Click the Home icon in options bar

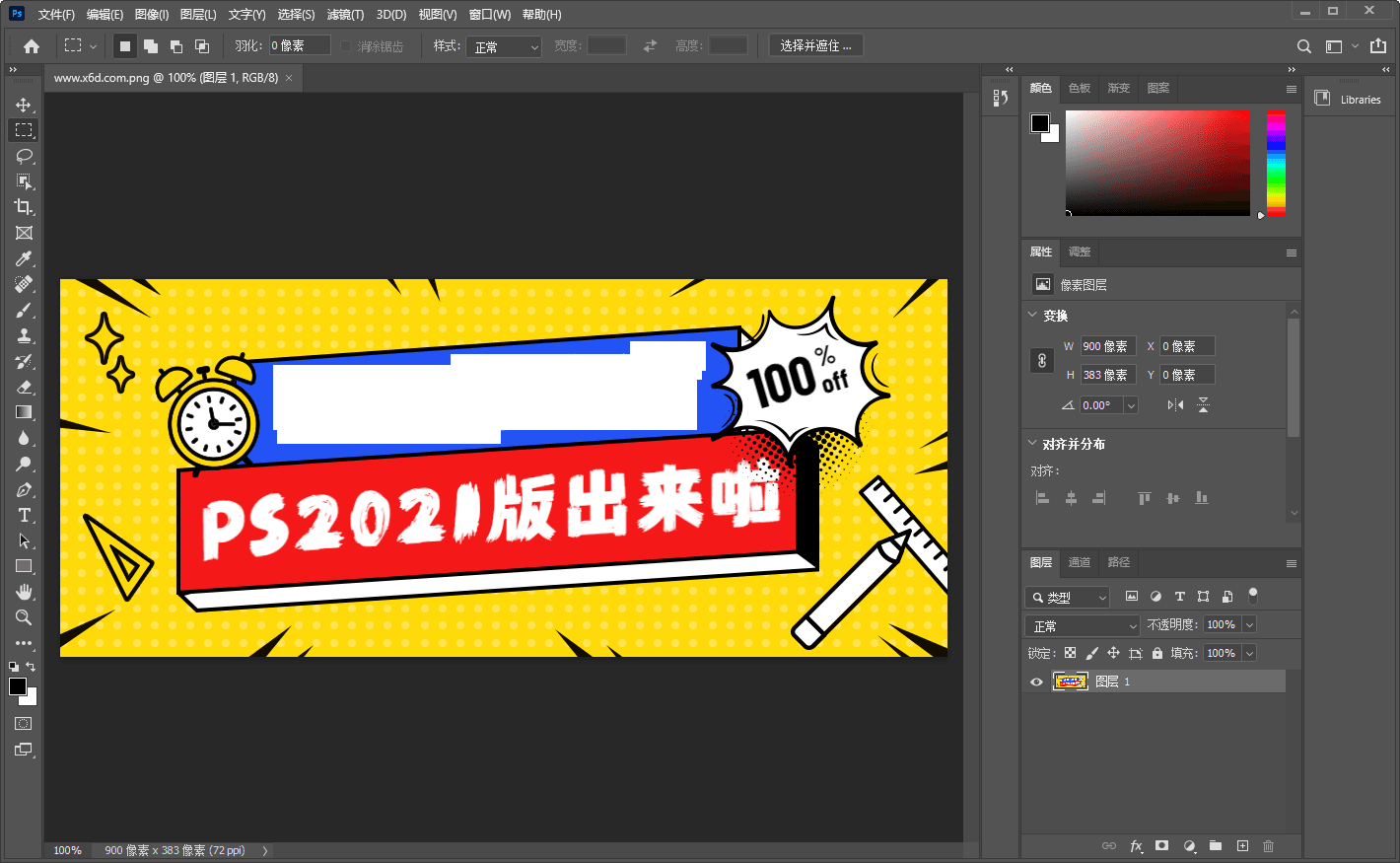(x=32, y=46)
